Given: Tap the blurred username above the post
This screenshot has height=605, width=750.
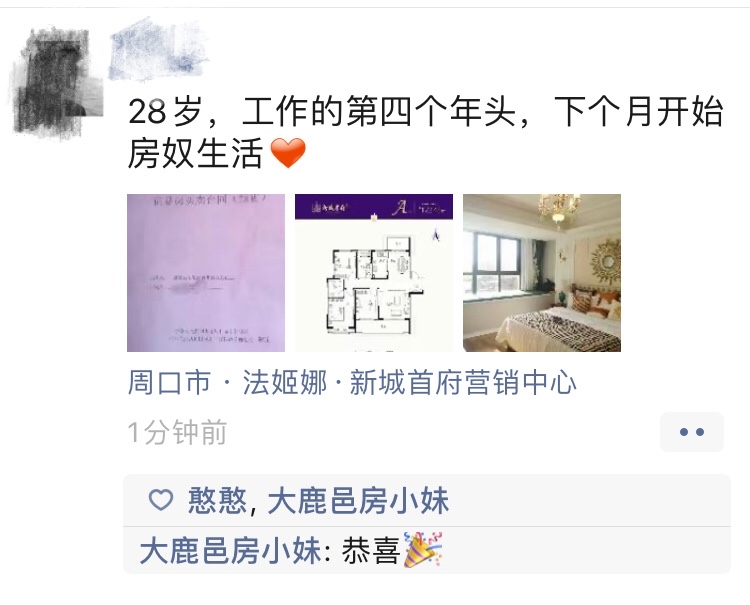Looking at the screenshot, I should click(x=158, y=49).
